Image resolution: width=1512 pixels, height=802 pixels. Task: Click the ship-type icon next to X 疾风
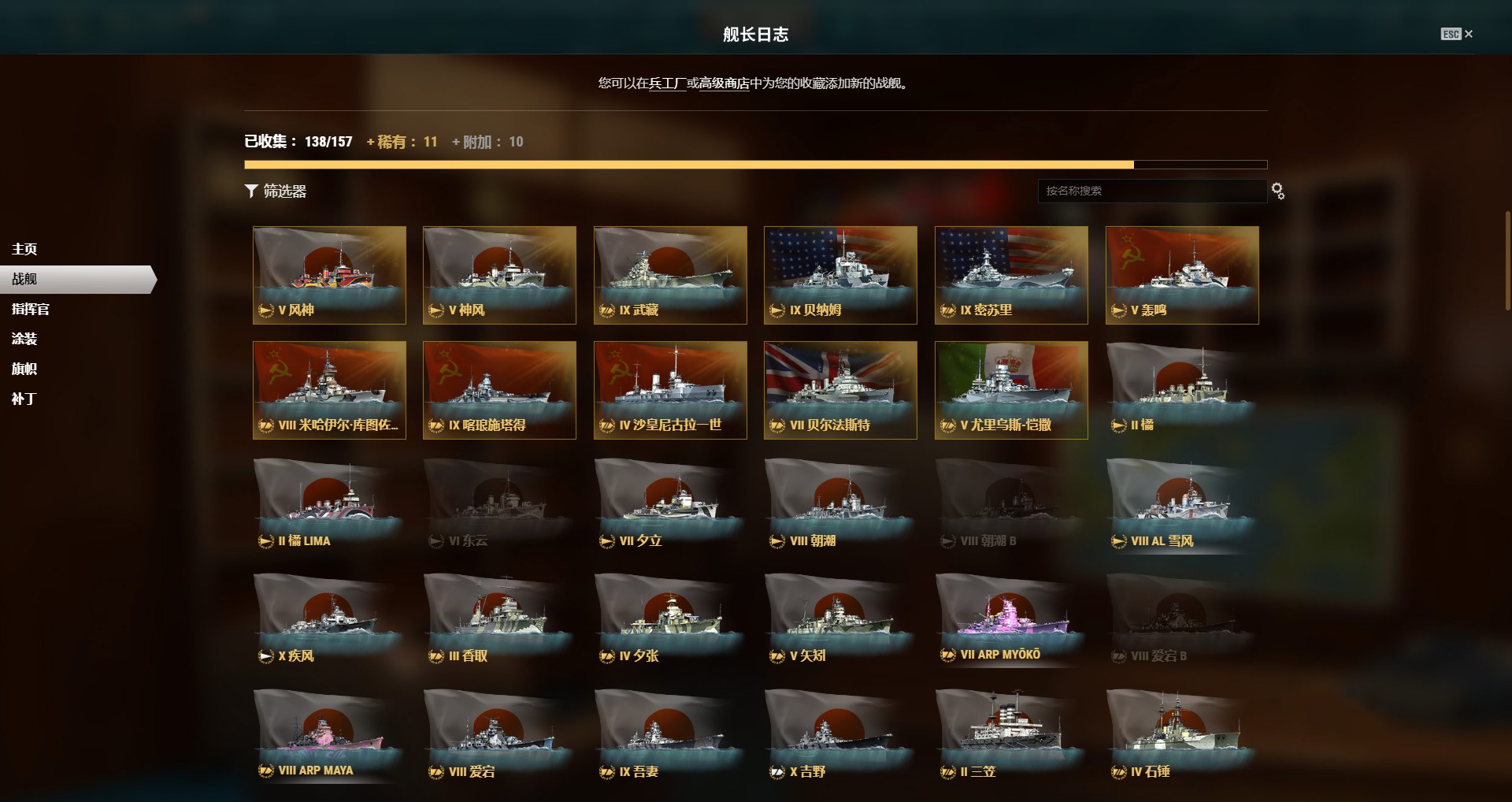coord(266,655)
